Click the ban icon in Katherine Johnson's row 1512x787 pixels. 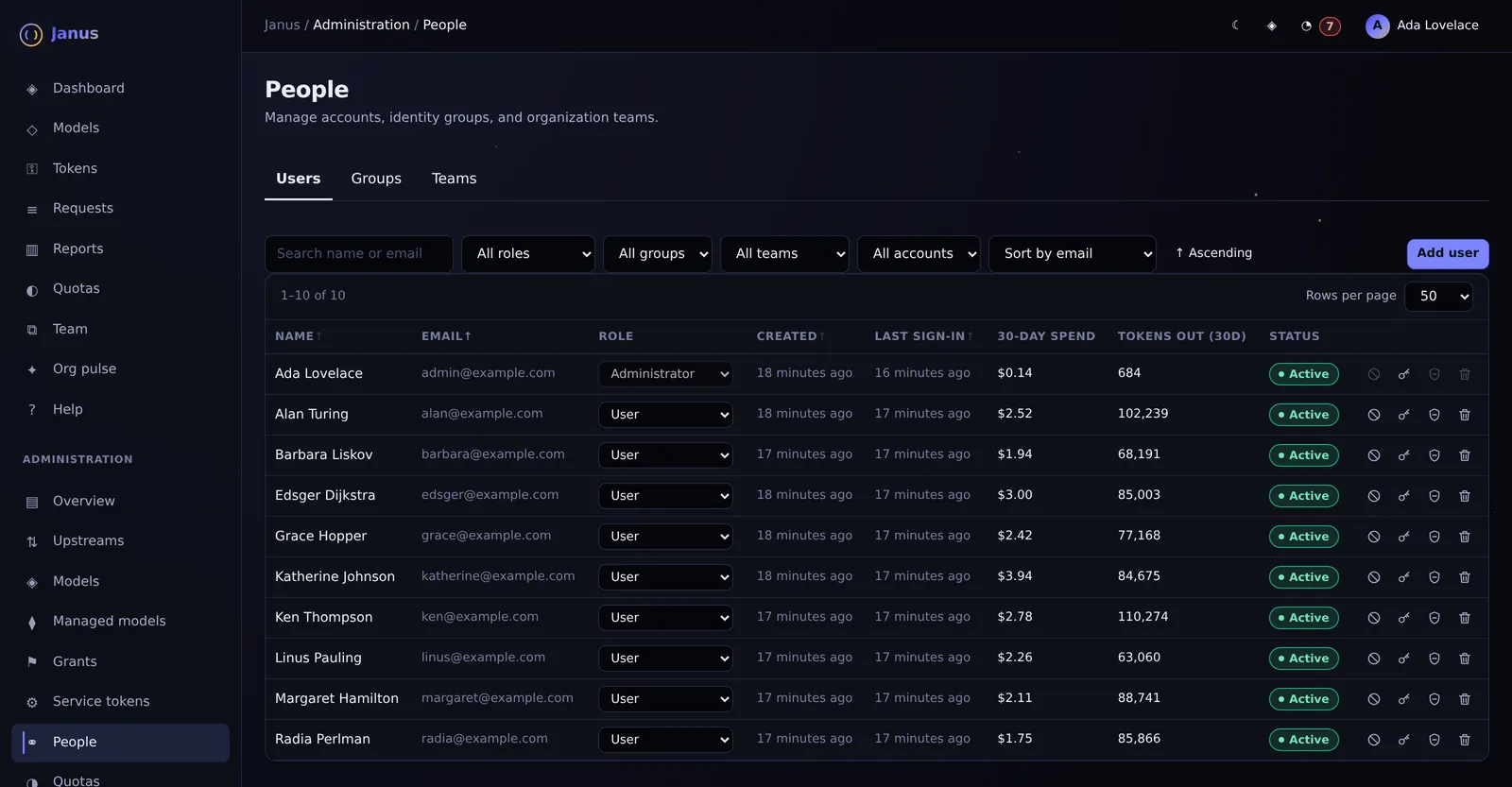coord(1374,577)
